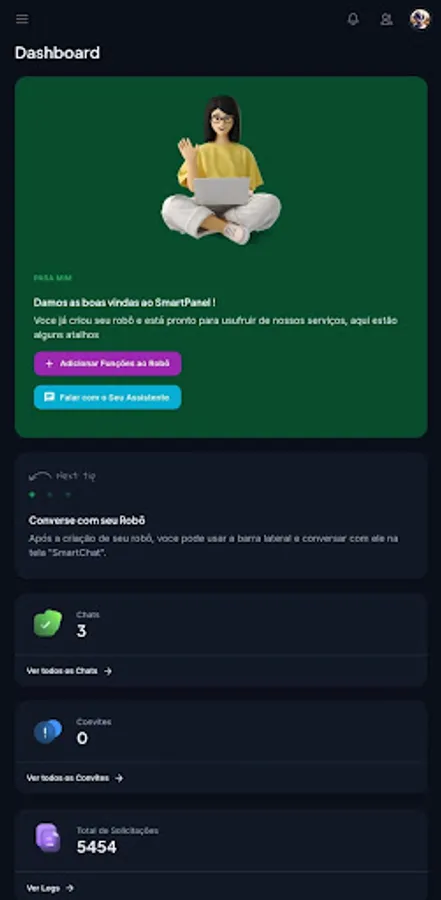Screen dimensions: 441x900
Task: Click the arrow next to Ver Logs
Action: pyautogui.click(x=69, y=888)
